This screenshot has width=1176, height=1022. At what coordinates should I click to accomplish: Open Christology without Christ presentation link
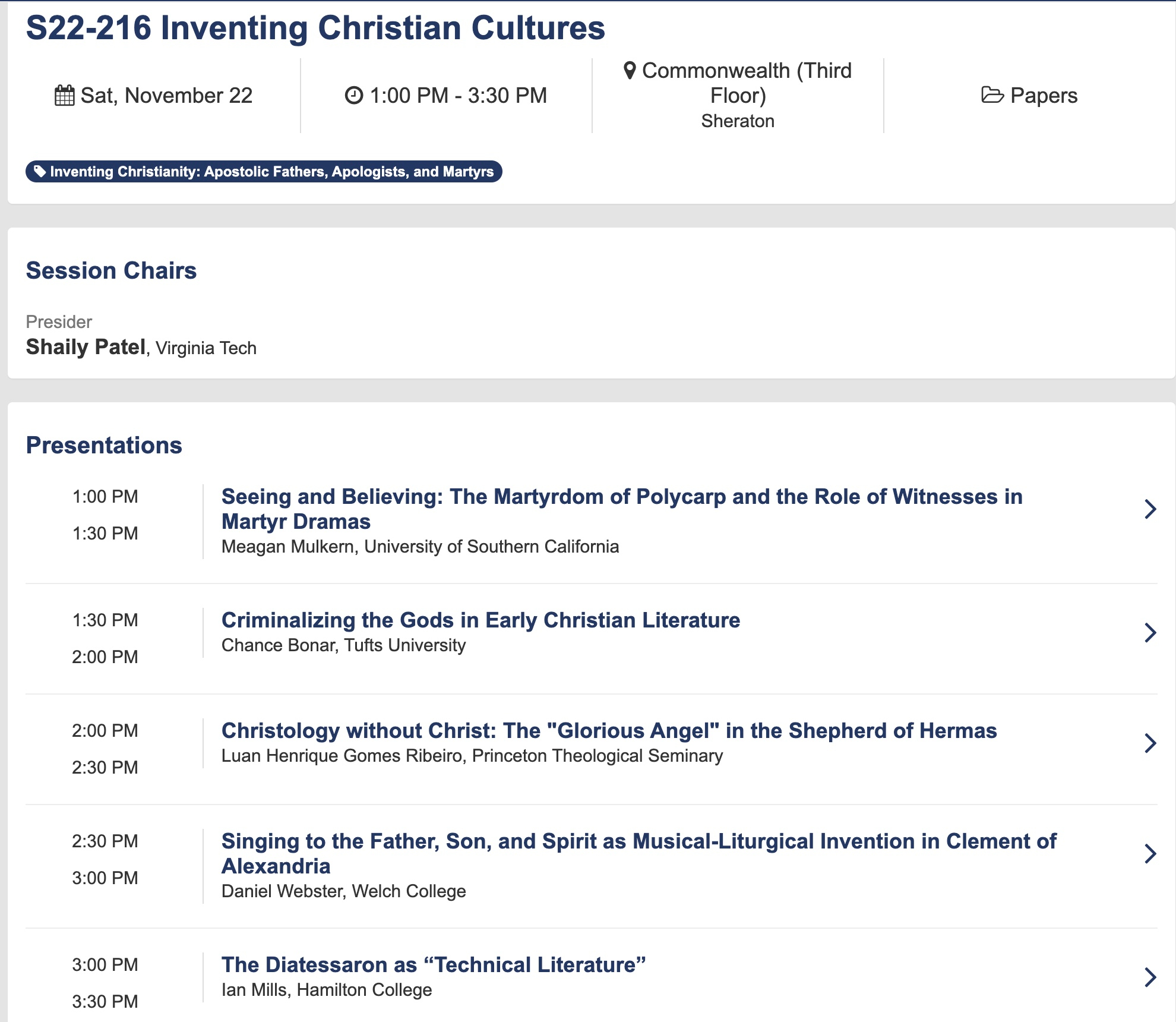(609, 731)
